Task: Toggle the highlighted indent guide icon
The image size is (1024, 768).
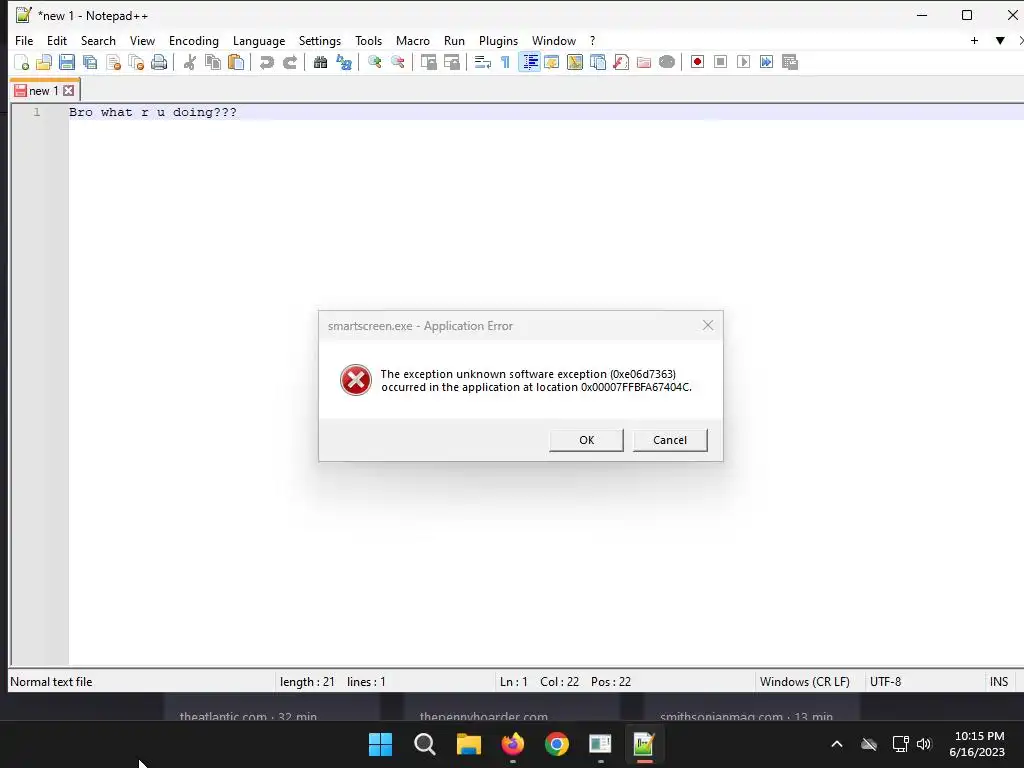Action: pyautogui.click(x=529, y=62)
